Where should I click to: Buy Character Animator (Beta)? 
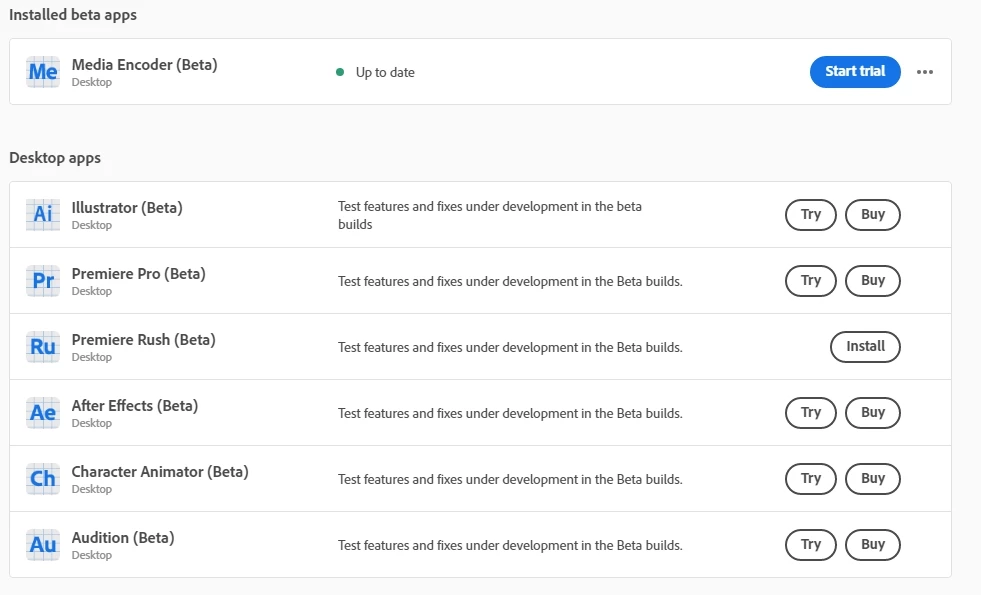tap(873, 479)
